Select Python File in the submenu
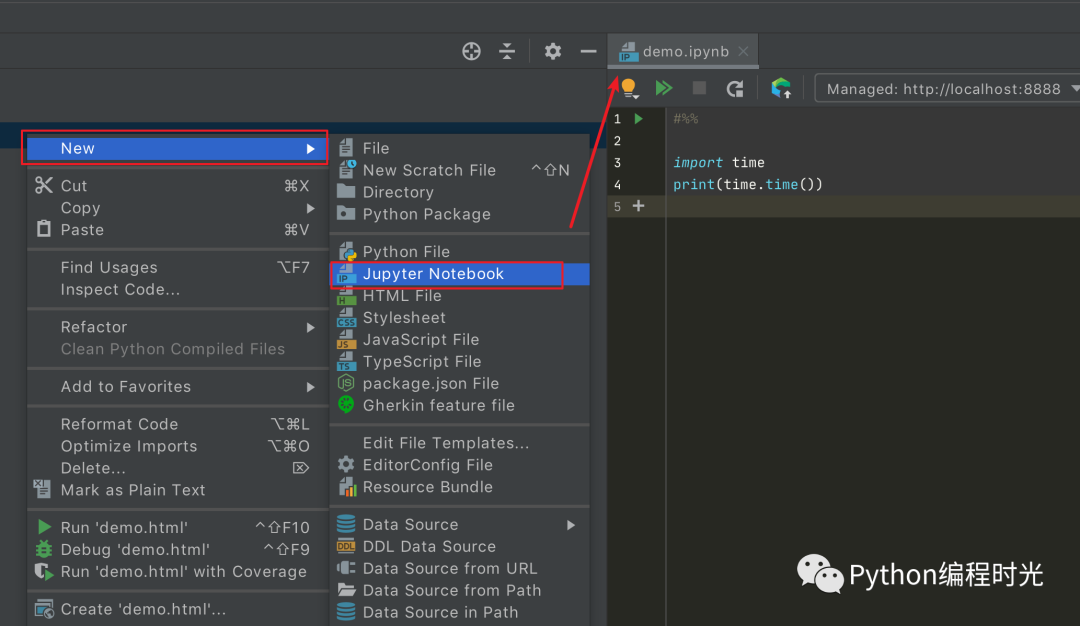 coord(406,252)
